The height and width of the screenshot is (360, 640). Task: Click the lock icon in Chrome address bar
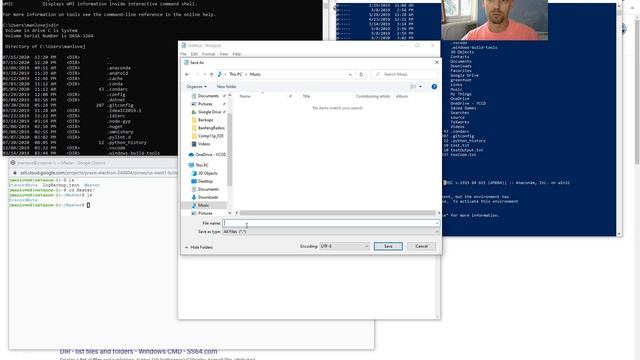point(15,173)
